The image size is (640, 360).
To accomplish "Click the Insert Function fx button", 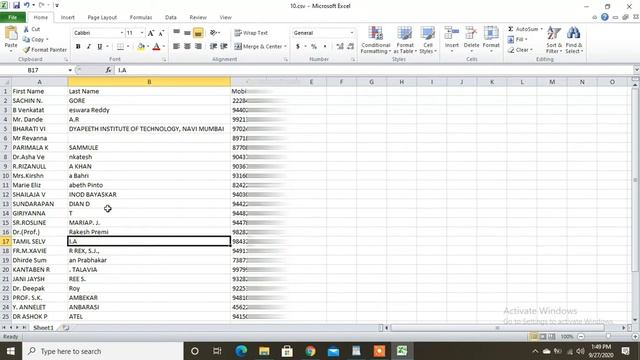I will [108, 70].
